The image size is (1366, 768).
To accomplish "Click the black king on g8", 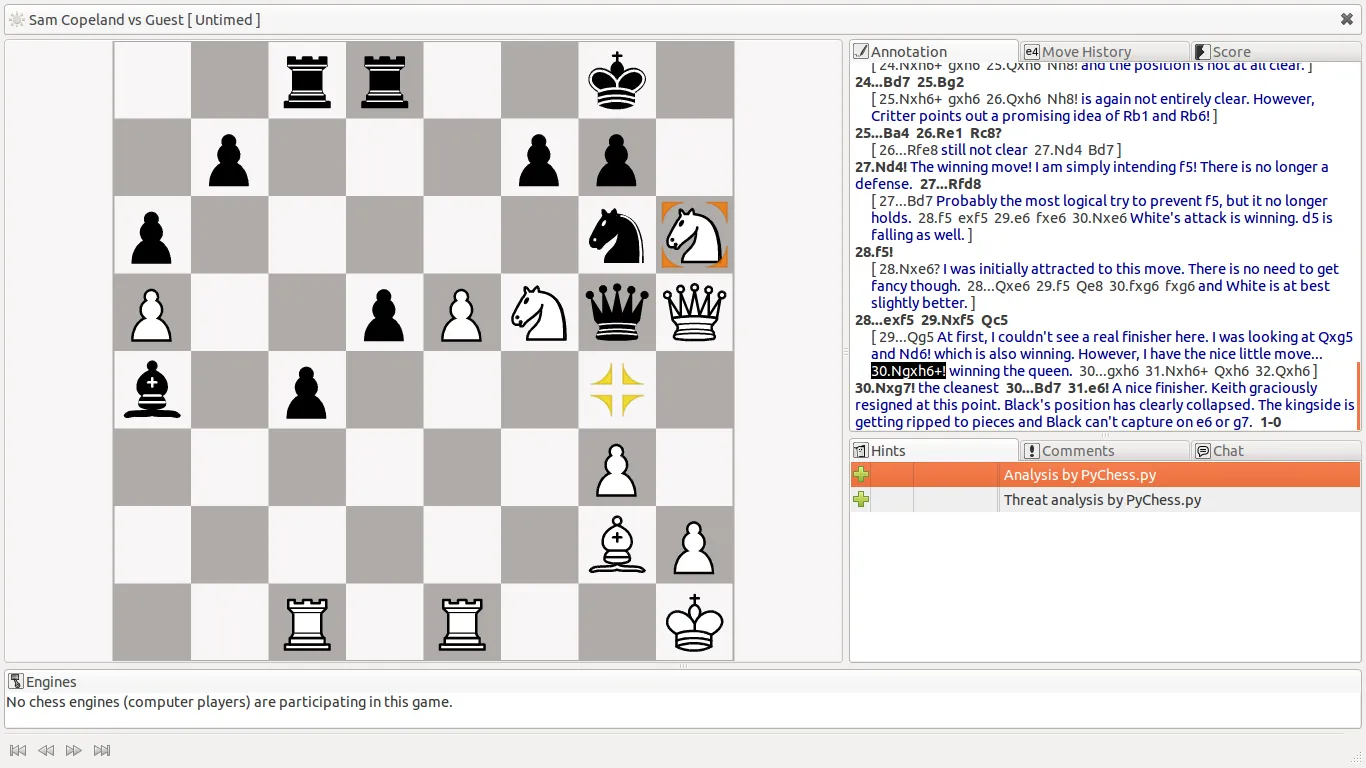I will click(x=617, y=80).
